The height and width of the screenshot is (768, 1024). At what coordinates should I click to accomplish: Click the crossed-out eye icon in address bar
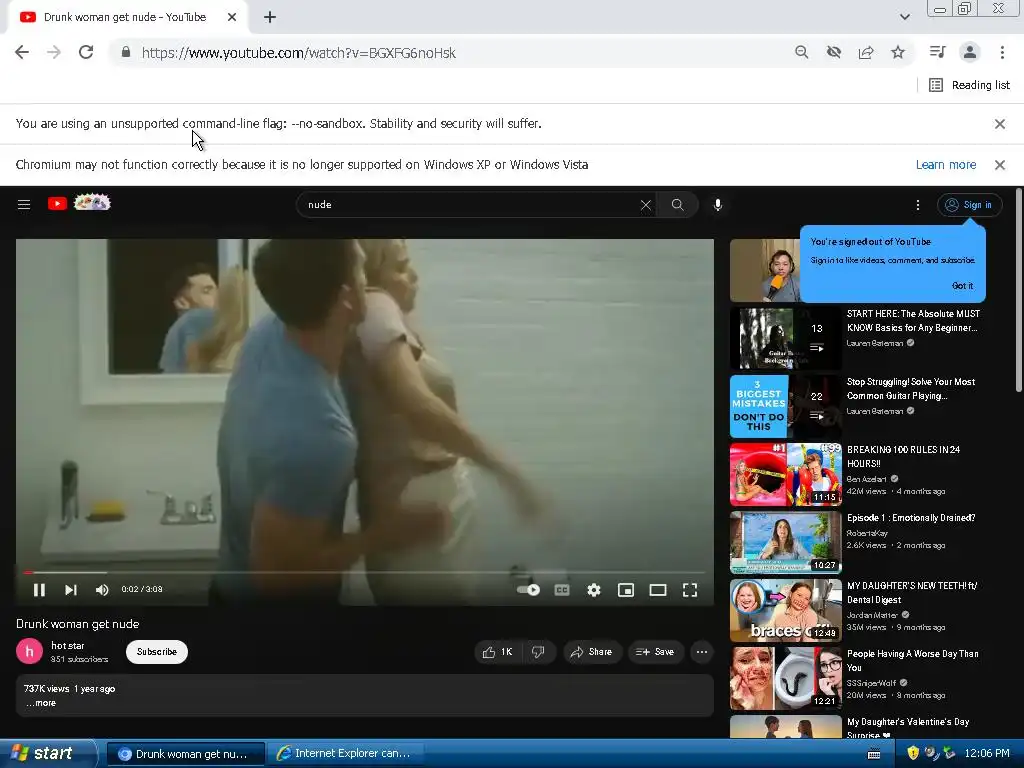tap(833, 52)
